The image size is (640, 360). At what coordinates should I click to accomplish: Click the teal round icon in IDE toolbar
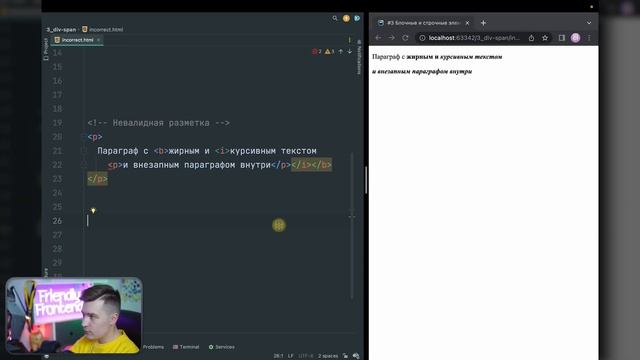(357, 18)
